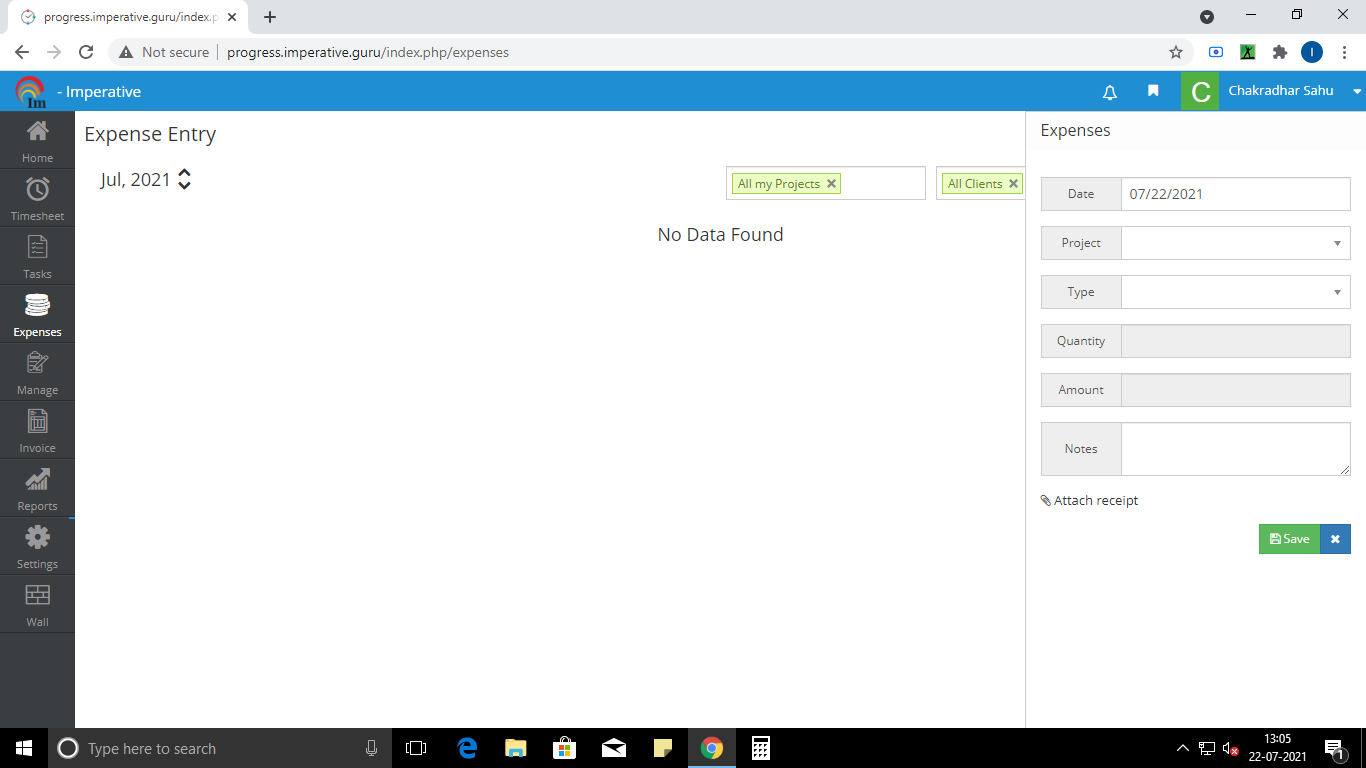Screen dimensions: 1366x768
Task: Click into the Notes text area
Action: click(x=1235, y=449)
